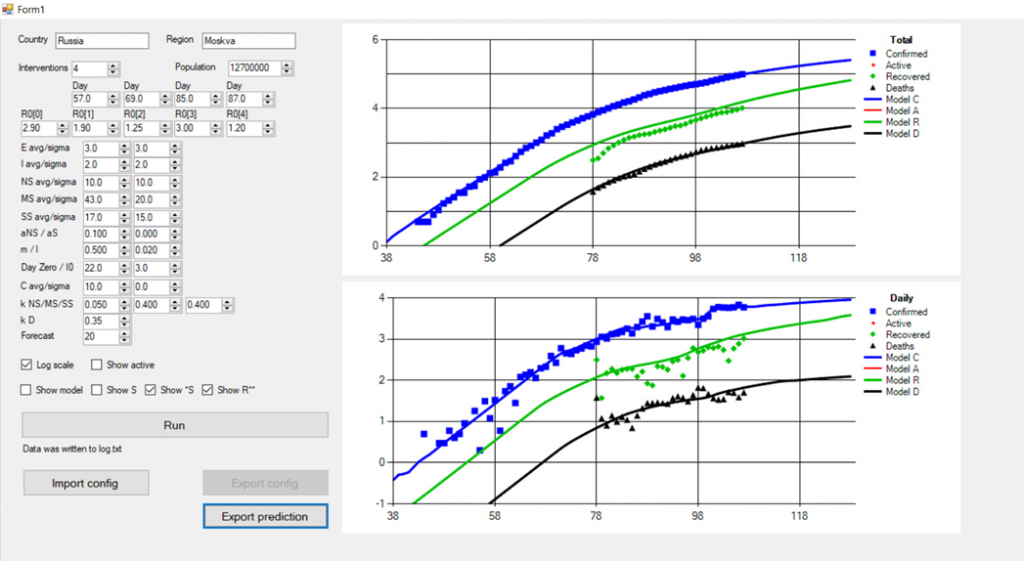The image size is (1024, 561).
Task: Adjust the Population stepper arrows
Action: click(287, 68)
